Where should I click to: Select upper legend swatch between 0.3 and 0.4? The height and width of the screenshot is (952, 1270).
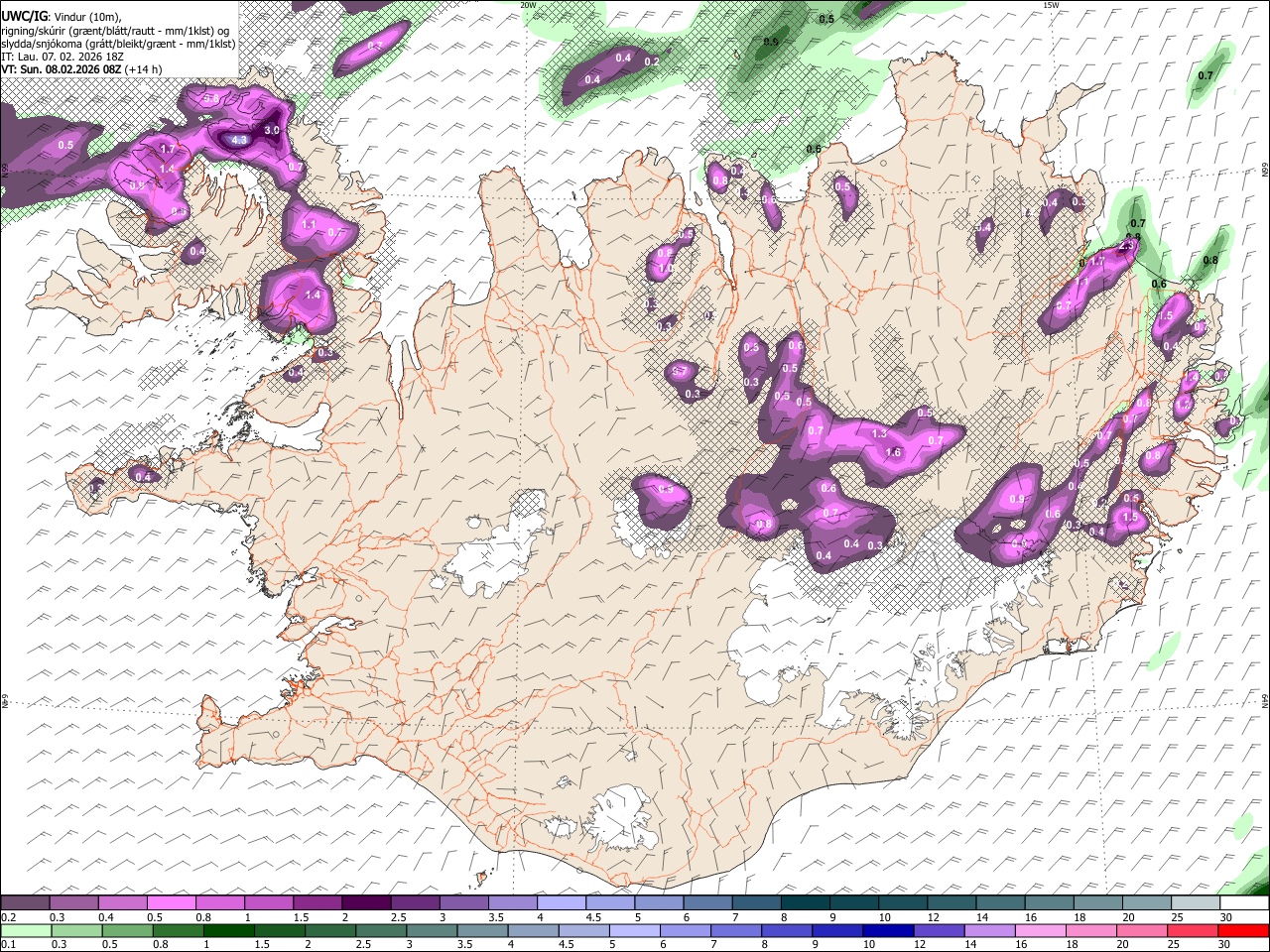pyautogui.click(x=74, y=903)
